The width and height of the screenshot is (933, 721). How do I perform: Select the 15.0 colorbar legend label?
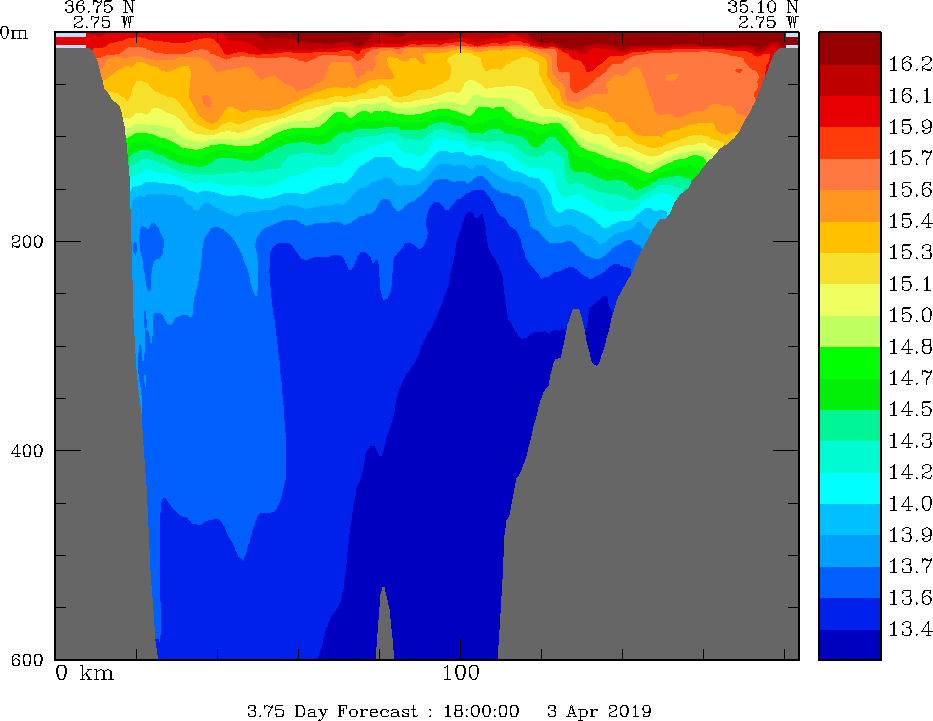[x=910, y=315]
